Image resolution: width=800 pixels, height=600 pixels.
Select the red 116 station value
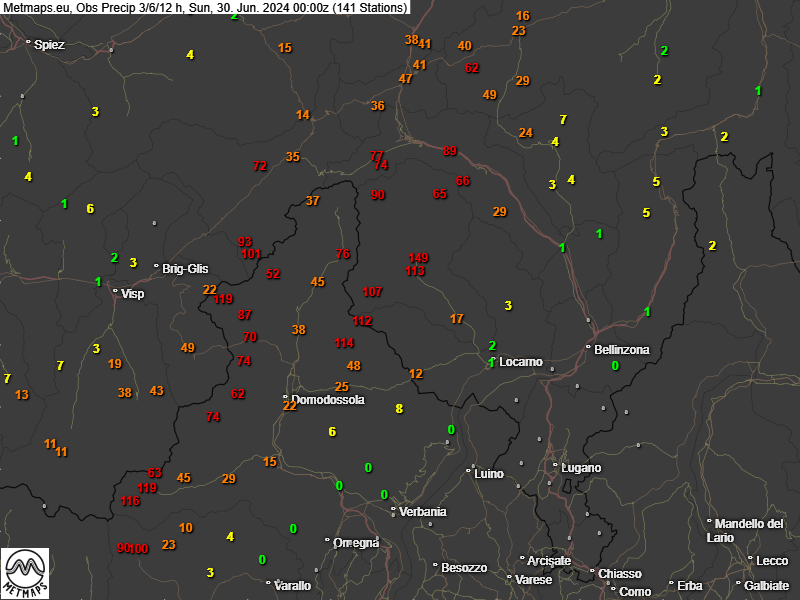pos(130,501)
